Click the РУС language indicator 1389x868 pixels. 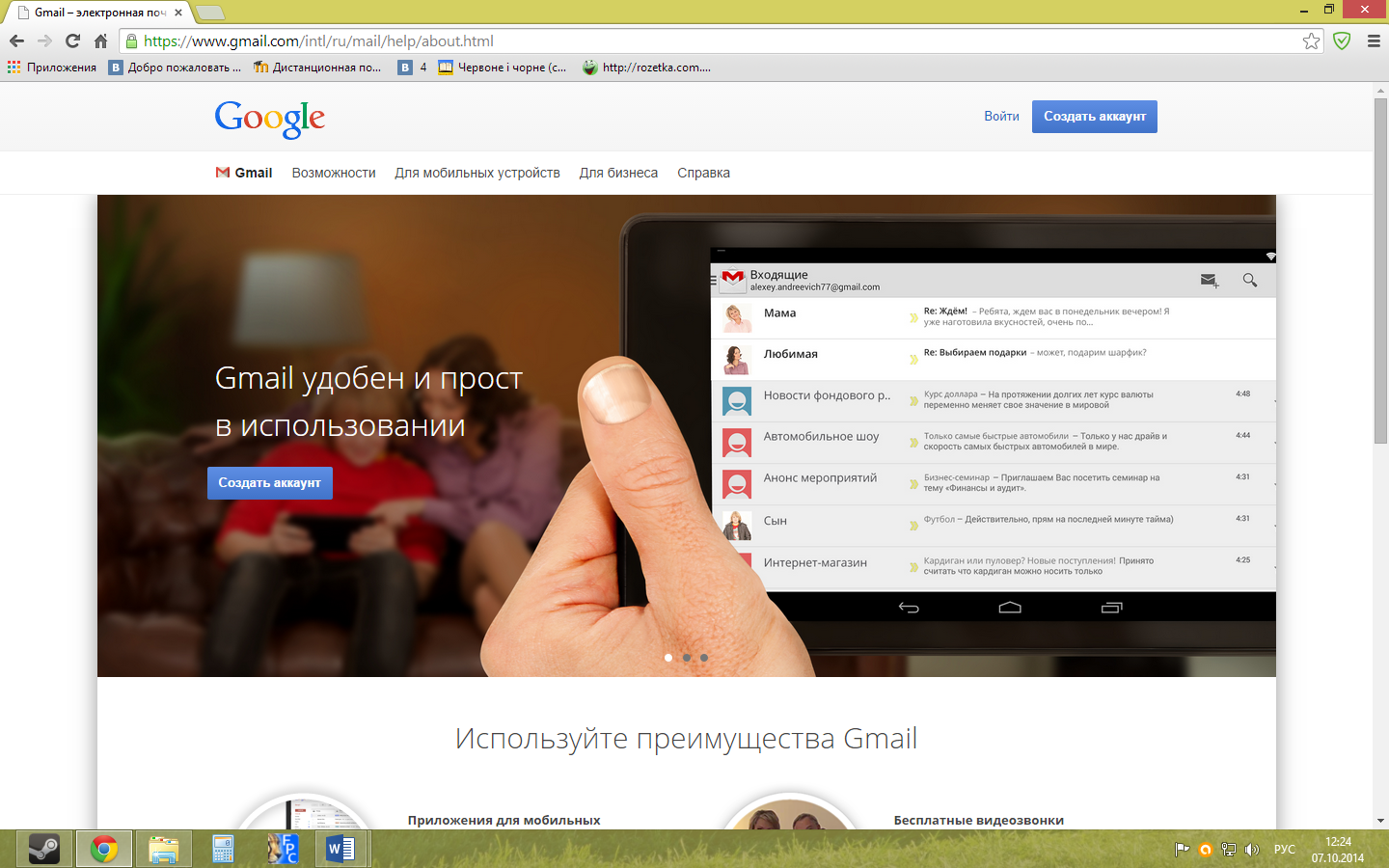tap(1285, 850)
